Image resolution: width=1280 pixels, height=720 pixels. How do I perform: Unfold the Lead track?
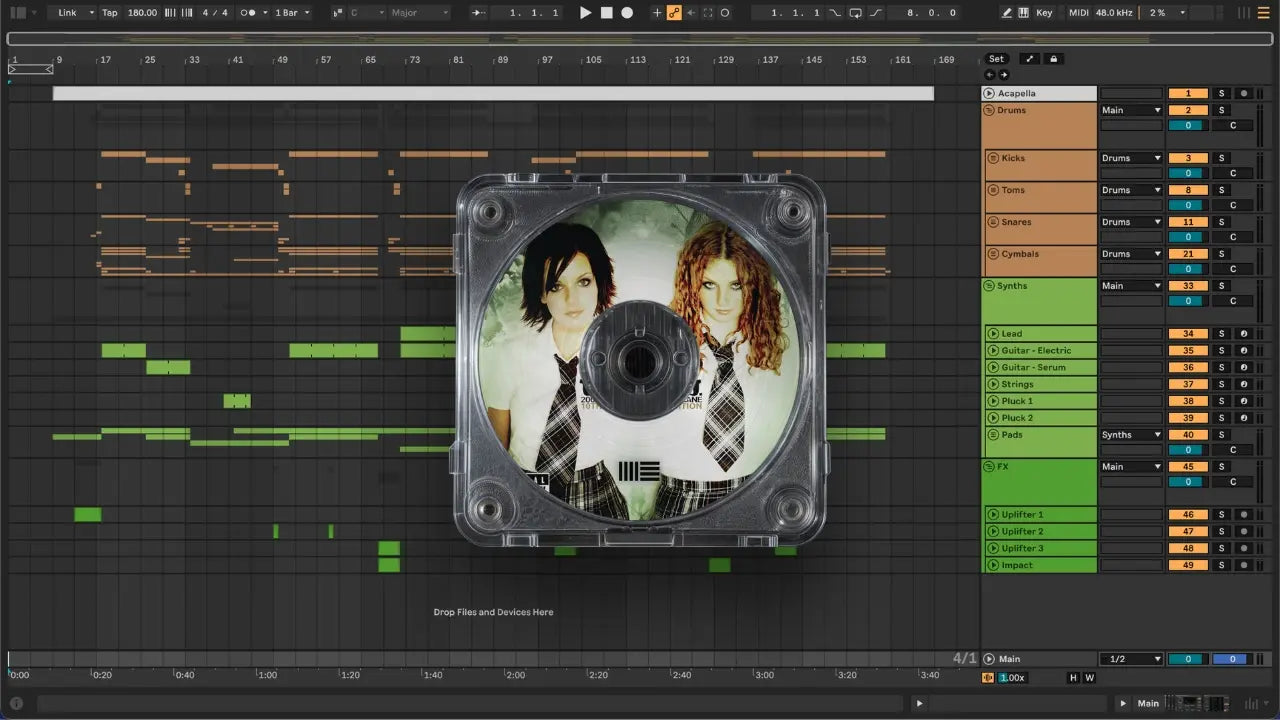coord(993,334)
